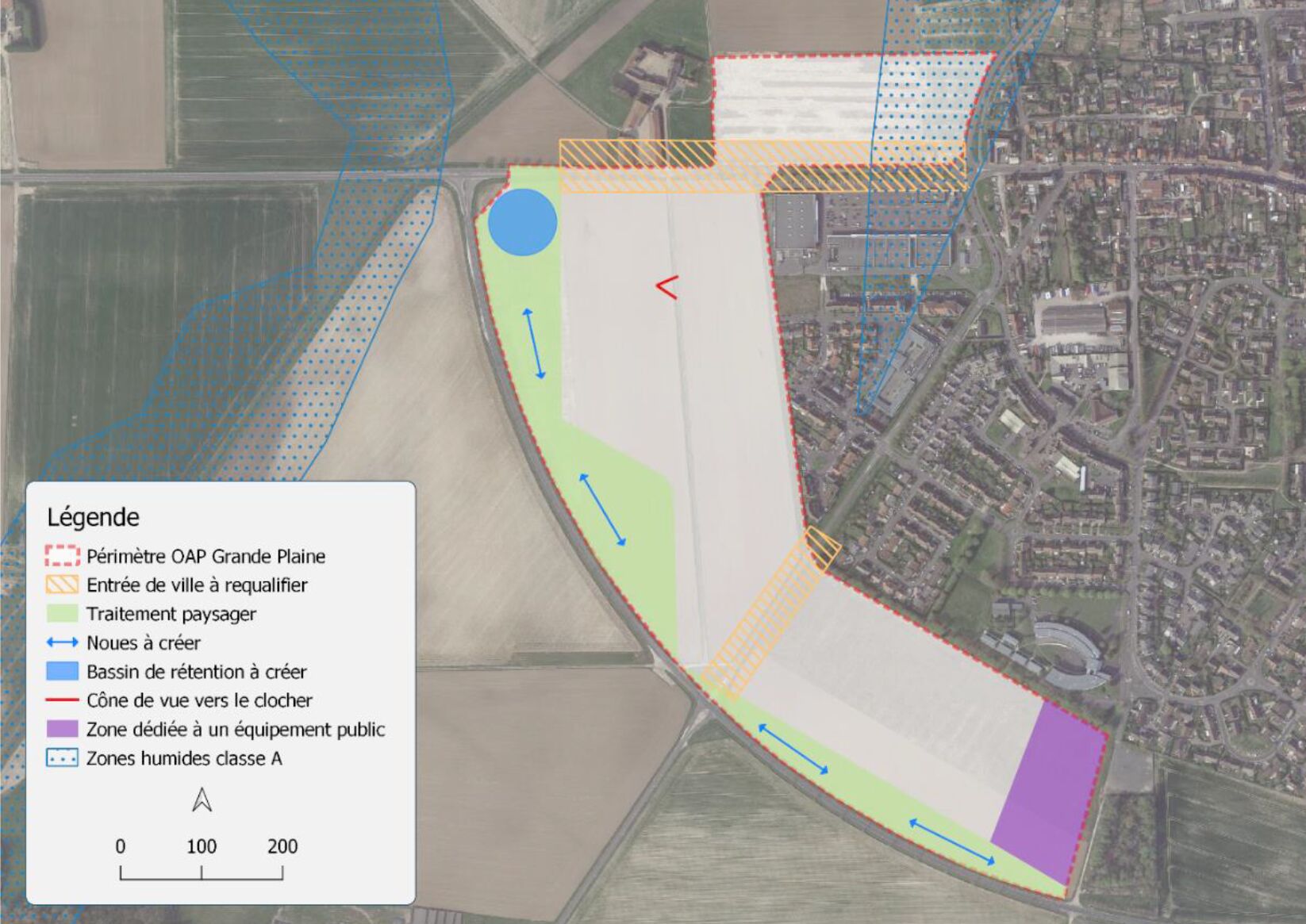Viewport: 1306px width, 924px height.
Task: Click the noue arrow closest to the purple zone
Action: point(951,842)
